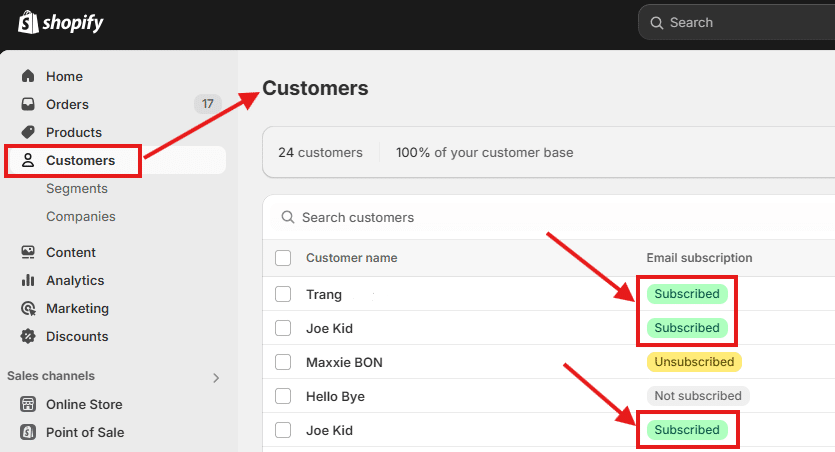Select Customers in the sidebar

80,160
